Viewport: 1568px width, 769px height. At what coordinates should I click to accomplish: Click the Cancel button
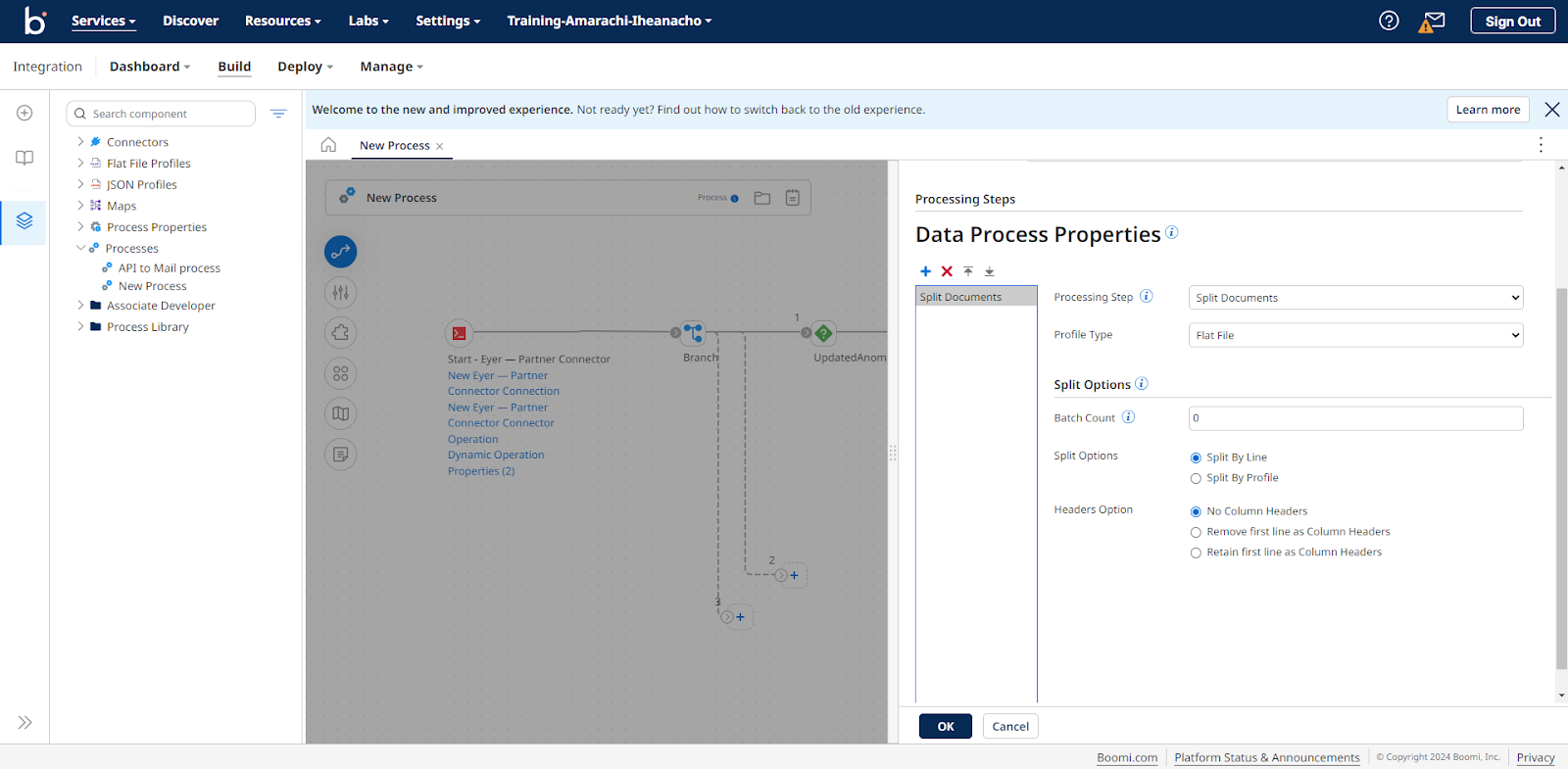1010,726
